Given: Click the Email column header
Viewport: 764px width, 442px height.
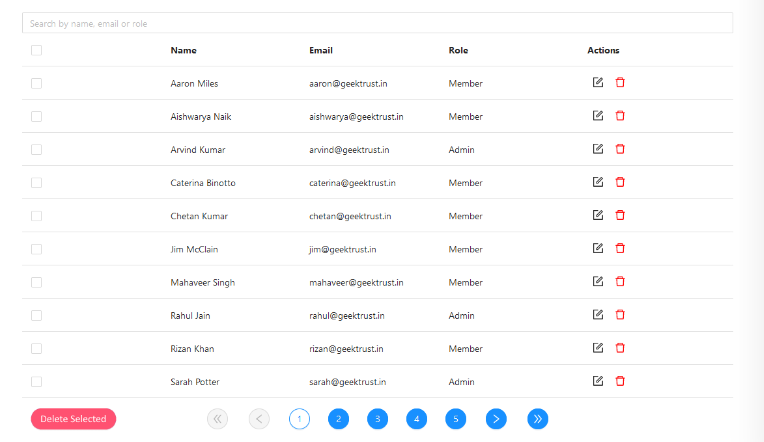Looking at the screenshot, I should pos(321,50).
